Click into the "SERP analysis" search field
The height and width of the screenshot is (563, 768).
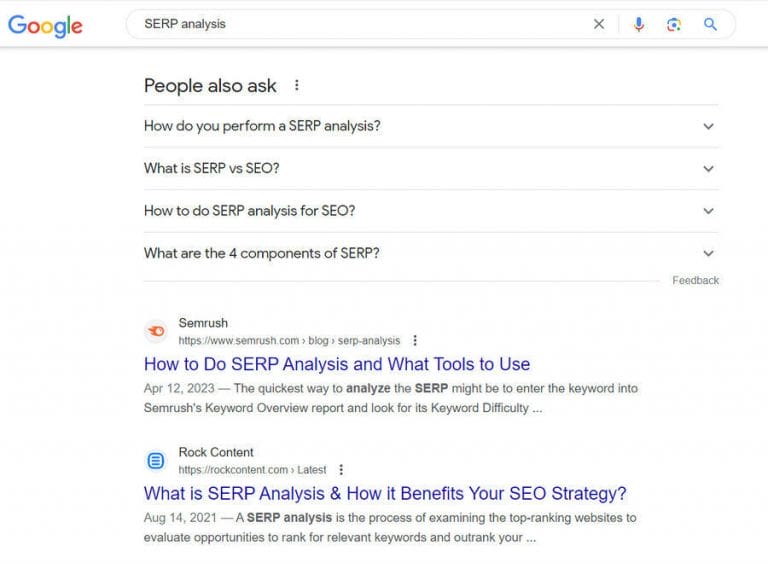360,24
